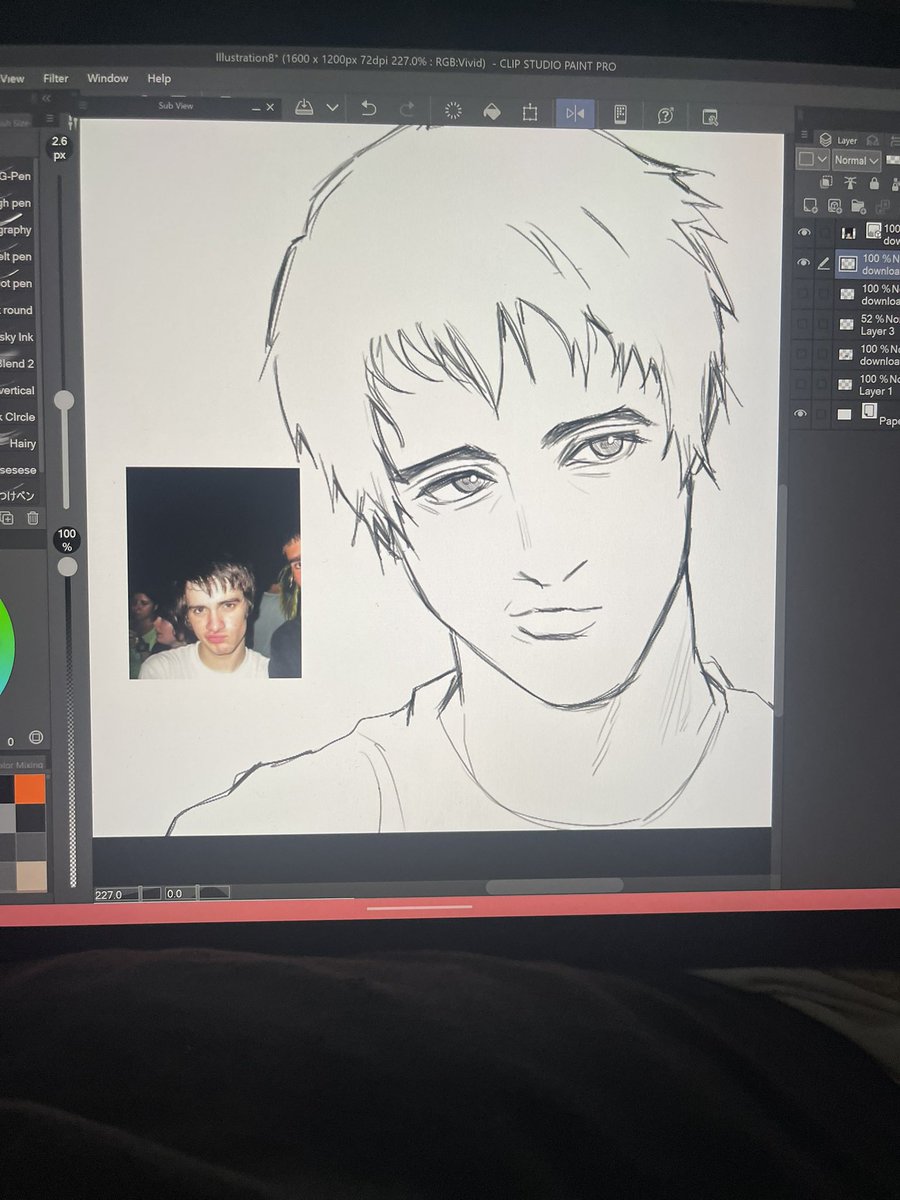Open the blending mode Normal dropdown
Viewport: 900px width, 1200px height.
(856, 160)
